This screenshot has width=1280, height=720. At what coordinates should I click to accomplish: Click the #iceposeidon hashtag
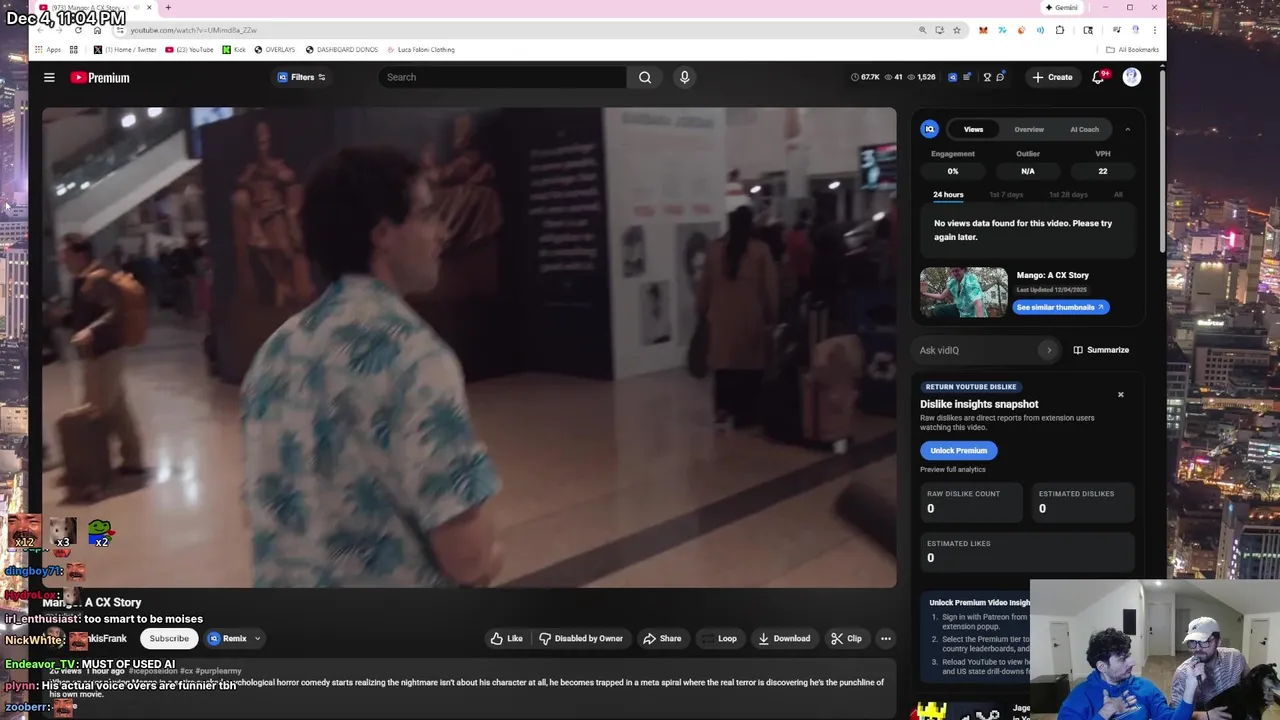152,671
